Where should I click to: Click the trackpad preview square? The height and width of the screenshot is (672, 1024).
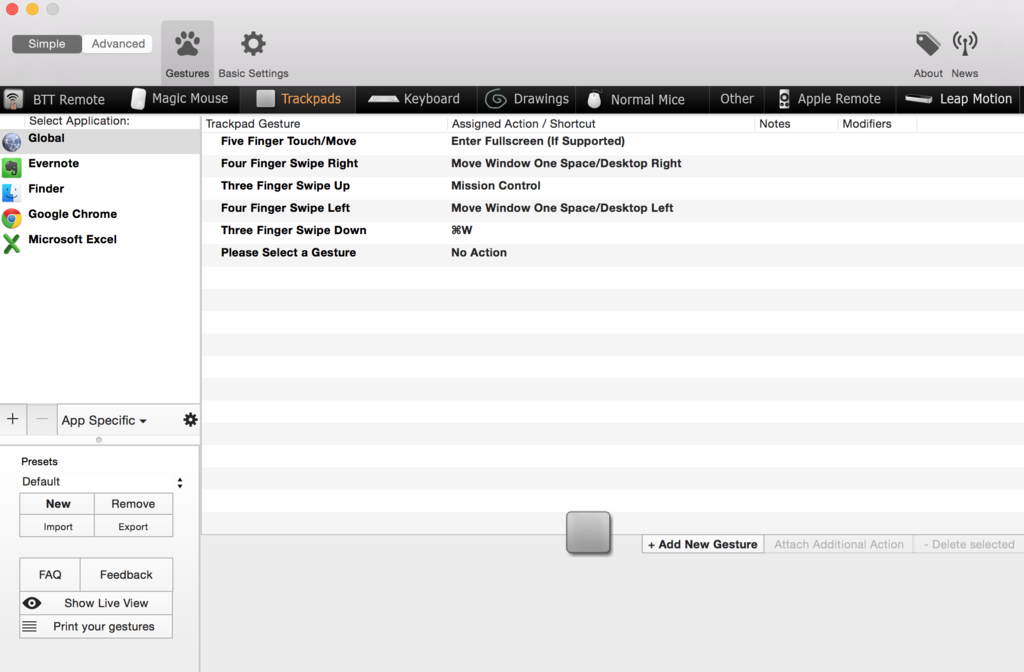588,532
